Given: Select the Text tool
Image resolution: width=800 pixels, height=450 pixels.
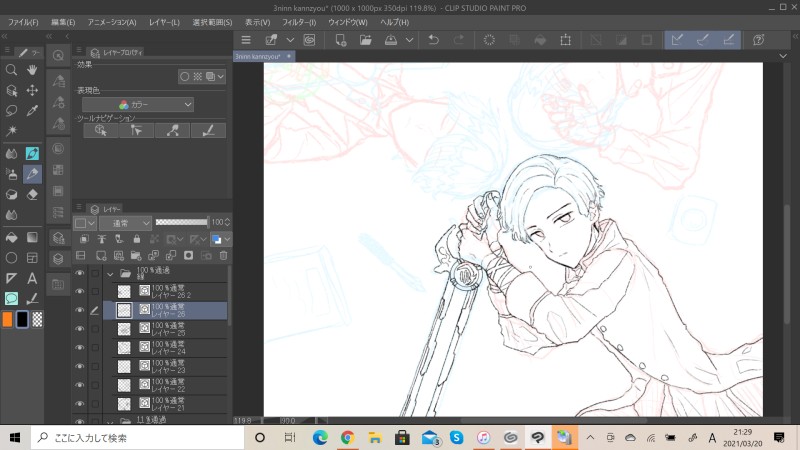Looking at the screenshot, I should (32, 278).
